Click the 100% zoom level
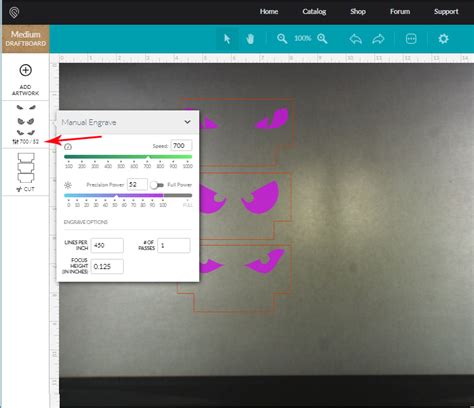This screenshot has height=408, width=474. (x=302, y=38)
